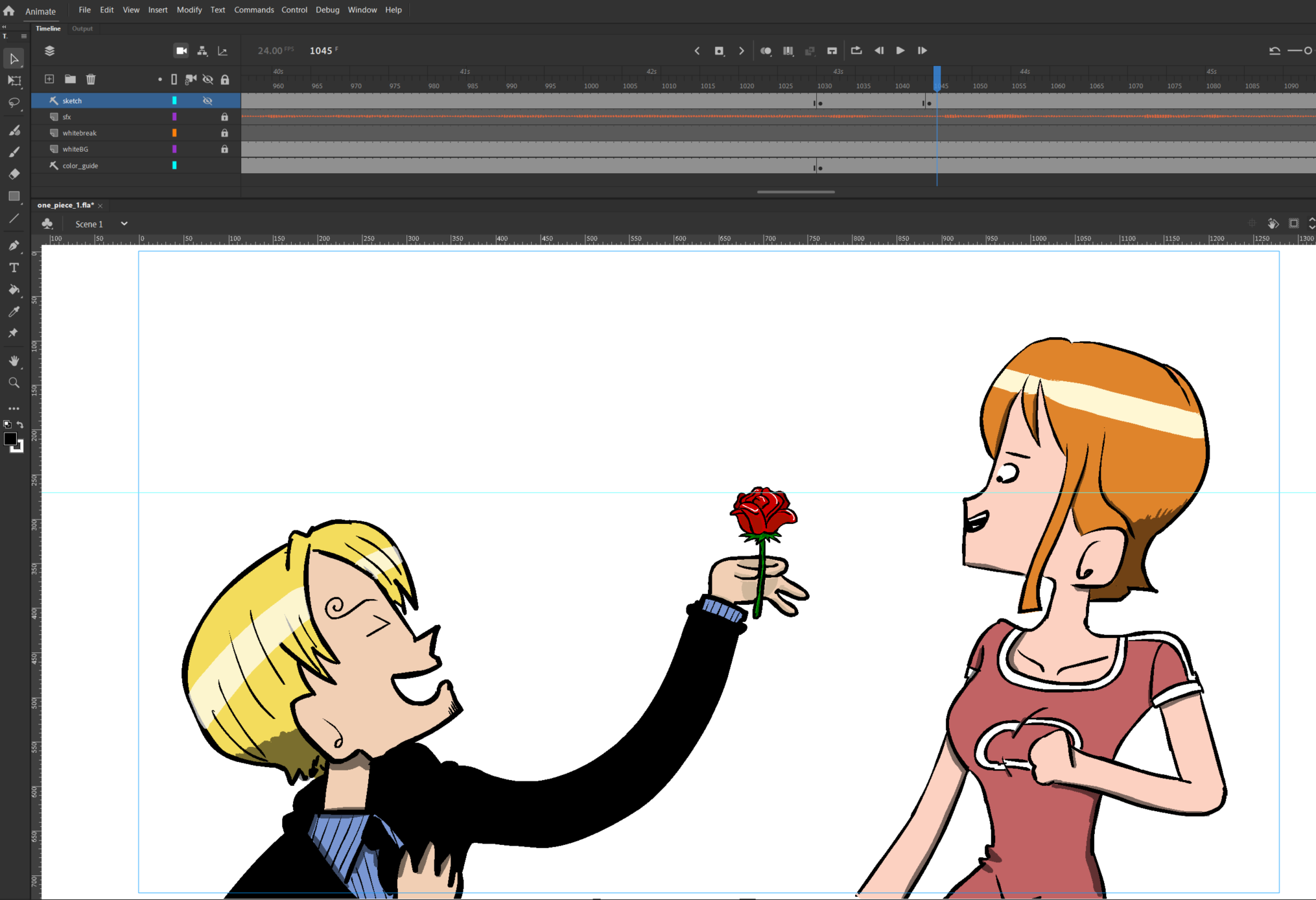
Task: Close the one_piece_1.fla document tab
Action: [x=100, y=206]
